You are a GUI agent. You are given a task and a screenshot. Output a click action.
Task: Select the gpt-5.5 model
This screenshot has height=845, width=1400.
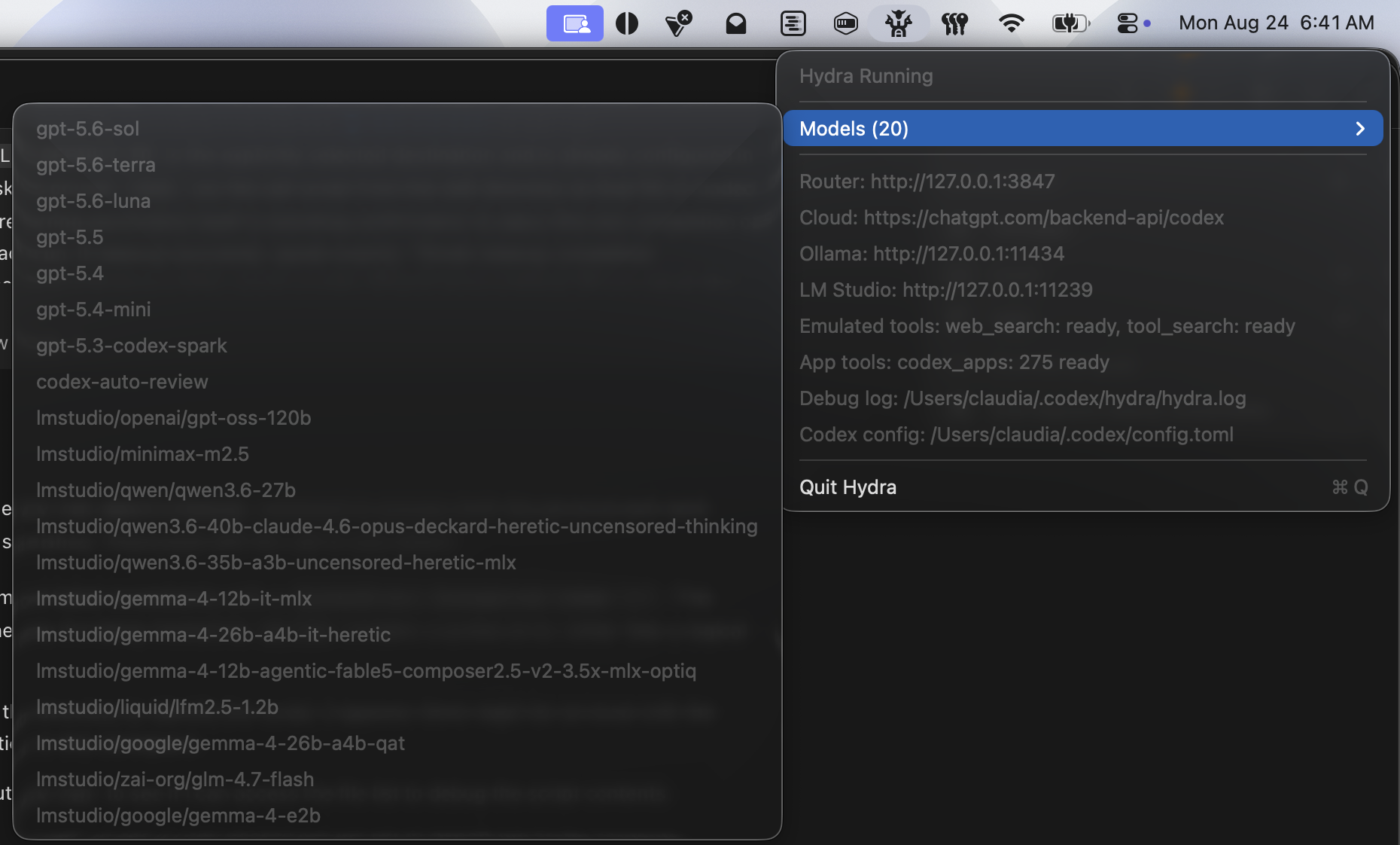tap(397, 237)
